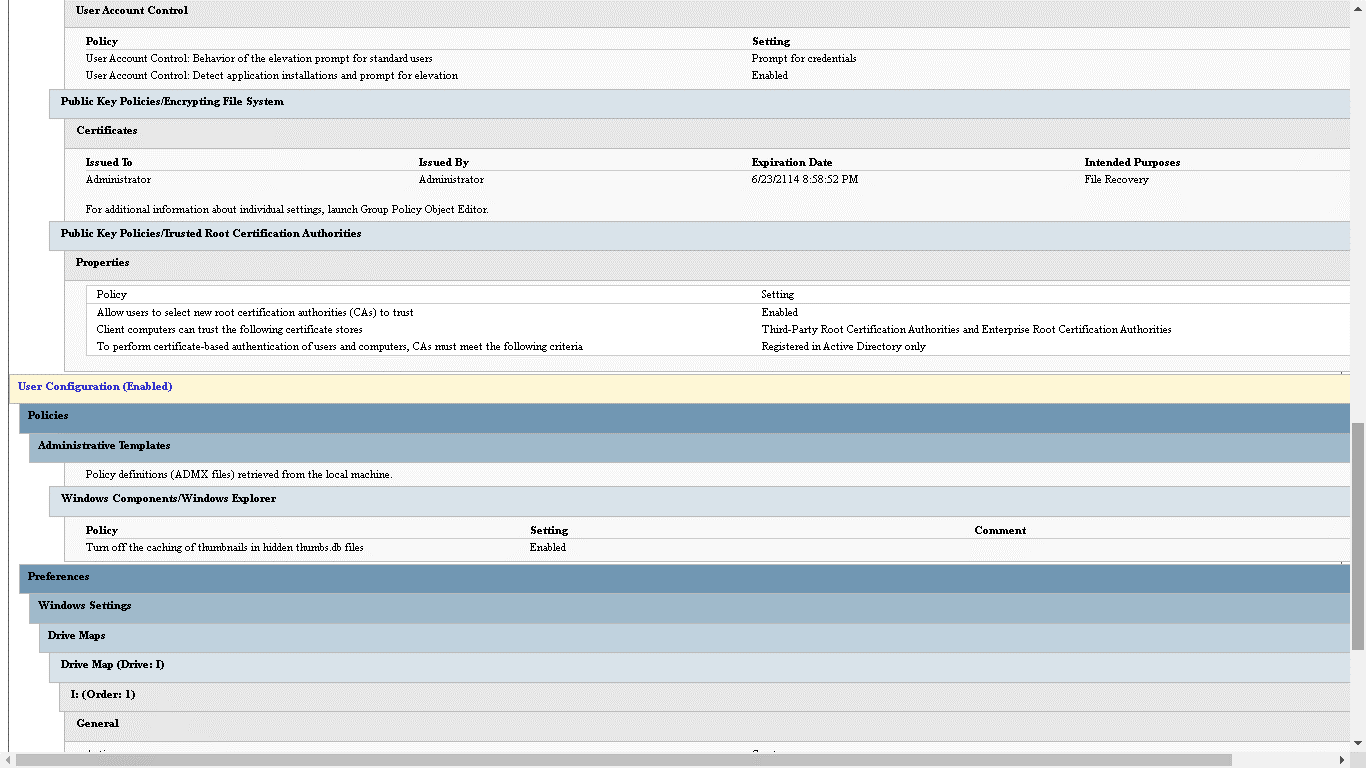Click Policy column header in User Account Control table
1366x768 pixels.
coord(102,42)
